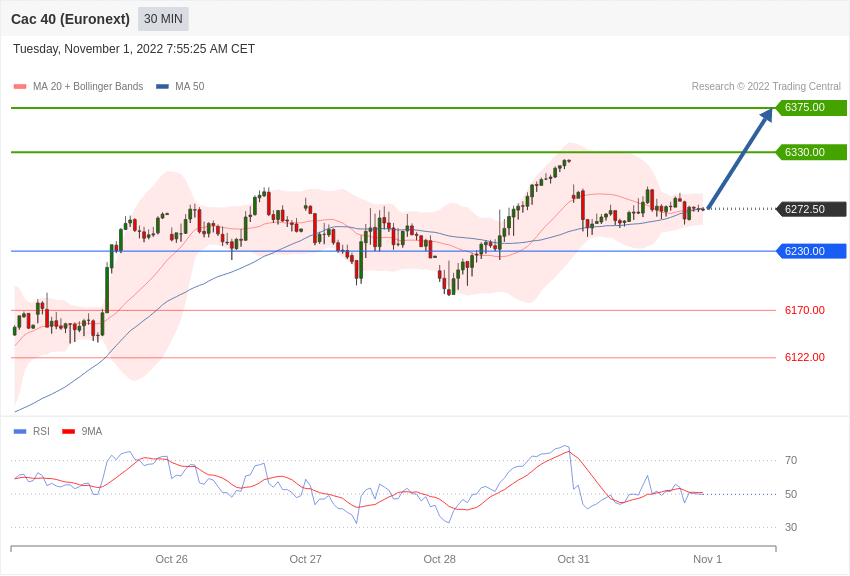Image resolution: width=850 pixels, height=576 pixels.
Task: Click the 6122.00 red support value
Action: pyautogui.click(x=805, y=357)
